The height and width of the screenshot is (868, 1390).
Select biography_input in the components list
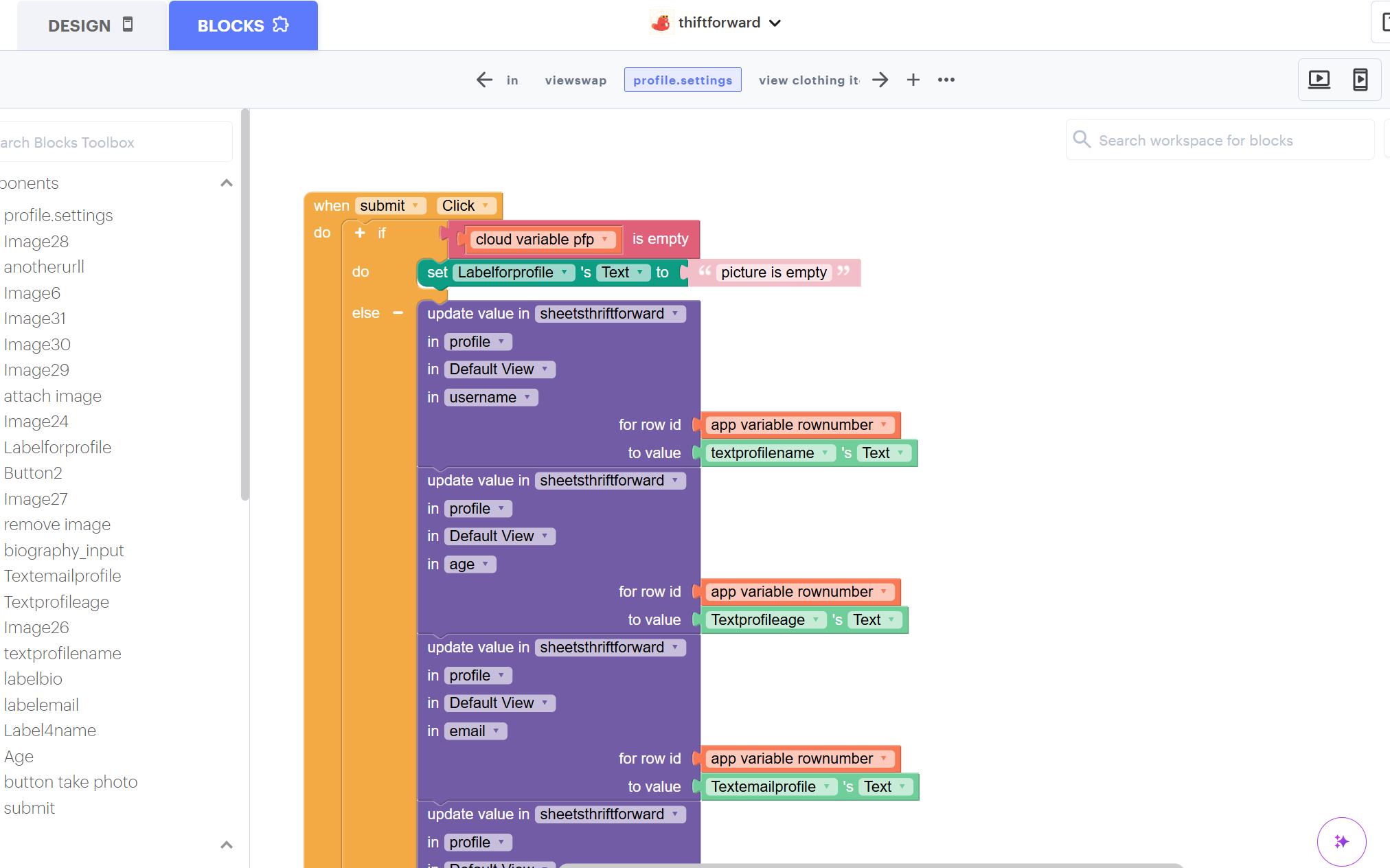click(x=64, y=551)
